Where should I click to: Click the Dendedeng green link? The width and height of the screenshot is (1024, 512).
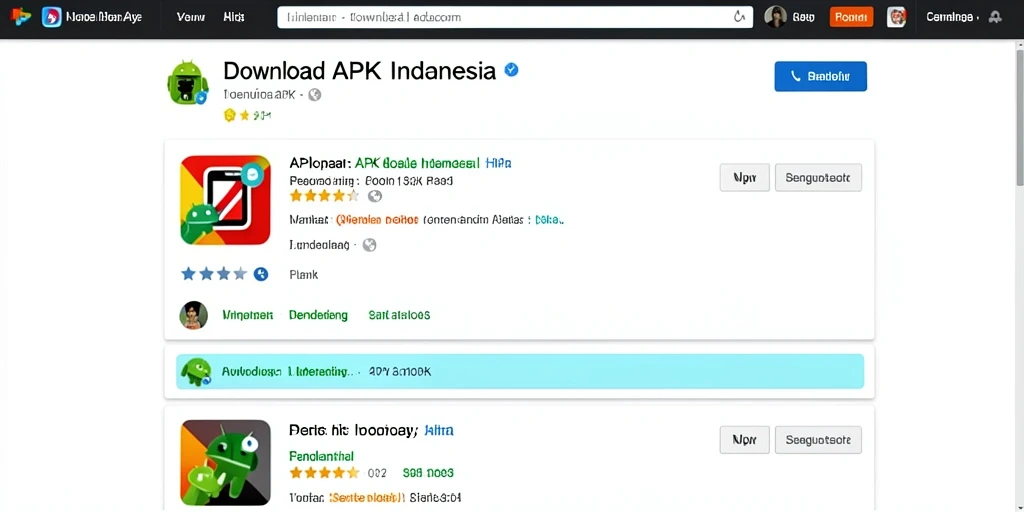point(319,315)
